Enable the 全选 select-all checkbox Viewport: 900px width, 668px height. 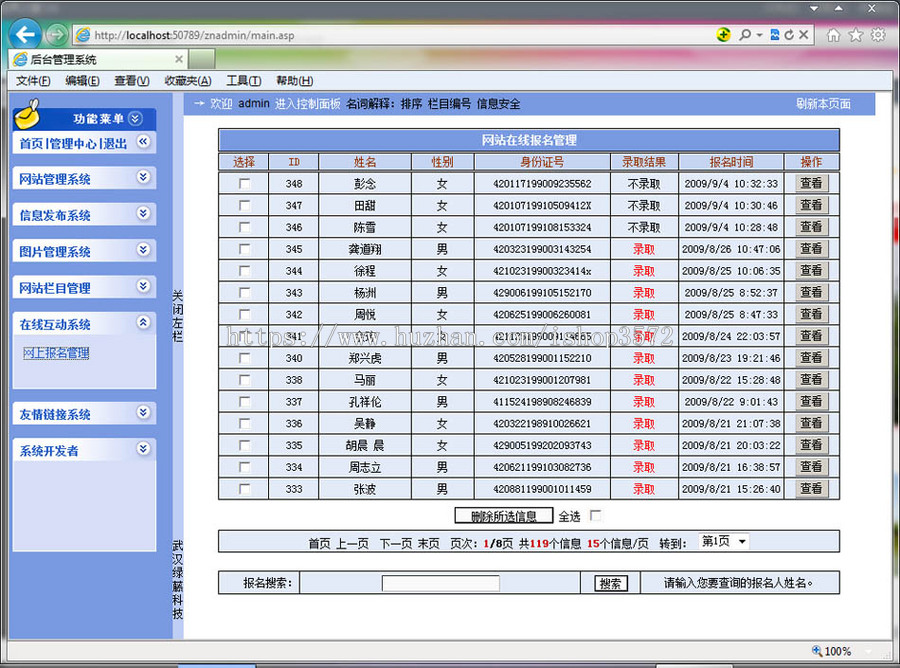596,515
